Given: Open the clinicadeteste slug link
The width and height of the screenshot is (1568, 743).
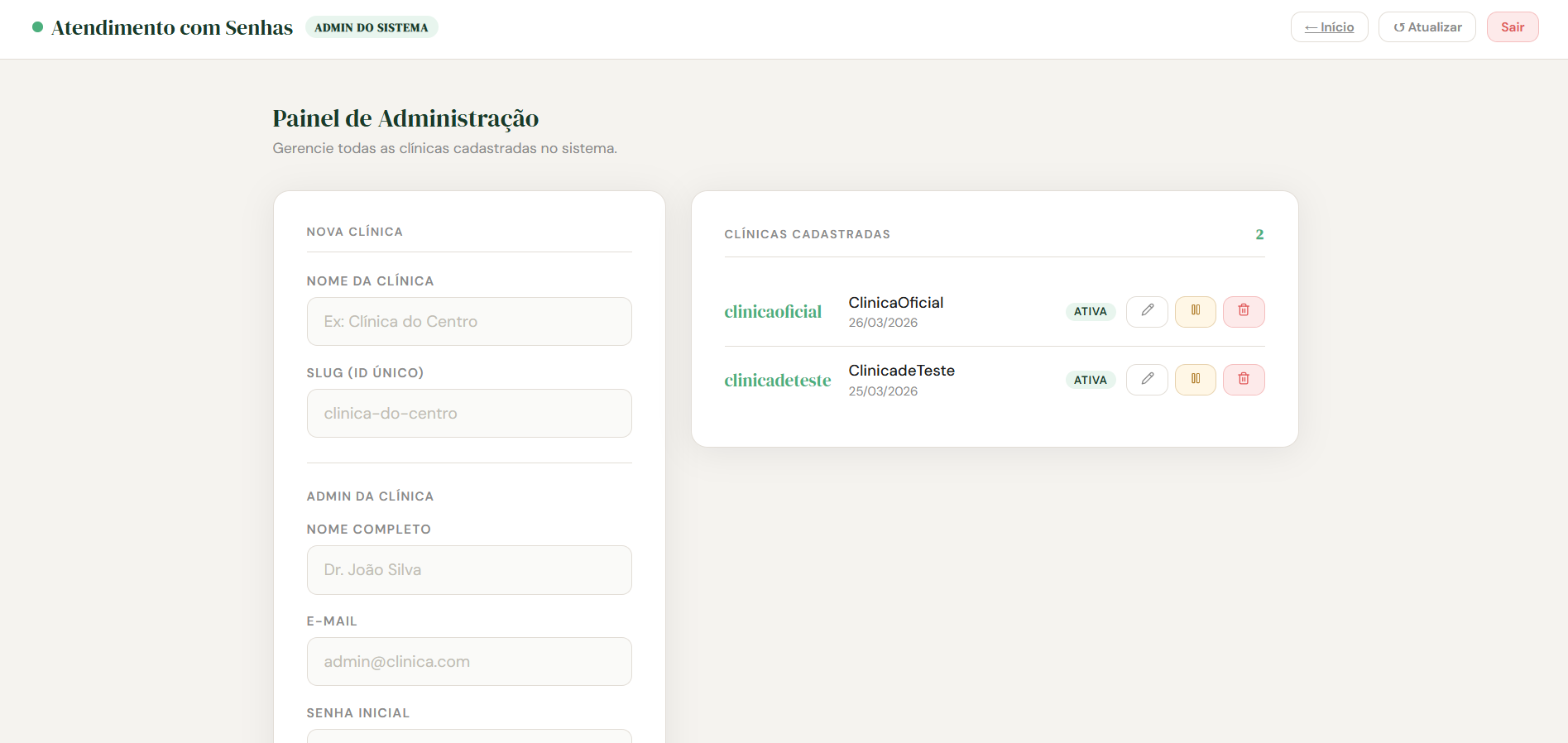Looking at the screenshot, I should coord(777,381).
